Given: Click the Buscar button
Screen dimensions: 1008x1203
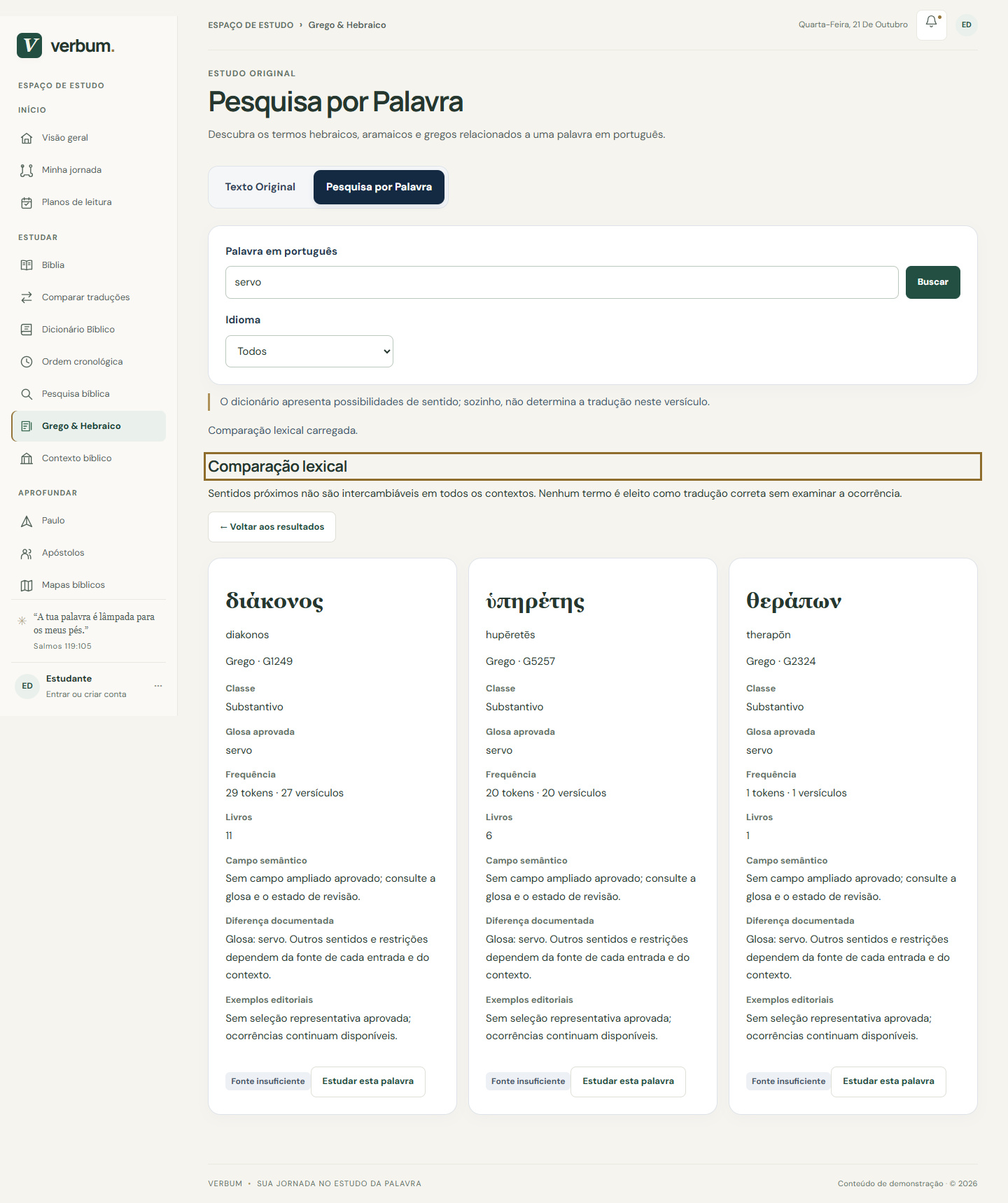Looking at the screenshot, I should point(932,282).
